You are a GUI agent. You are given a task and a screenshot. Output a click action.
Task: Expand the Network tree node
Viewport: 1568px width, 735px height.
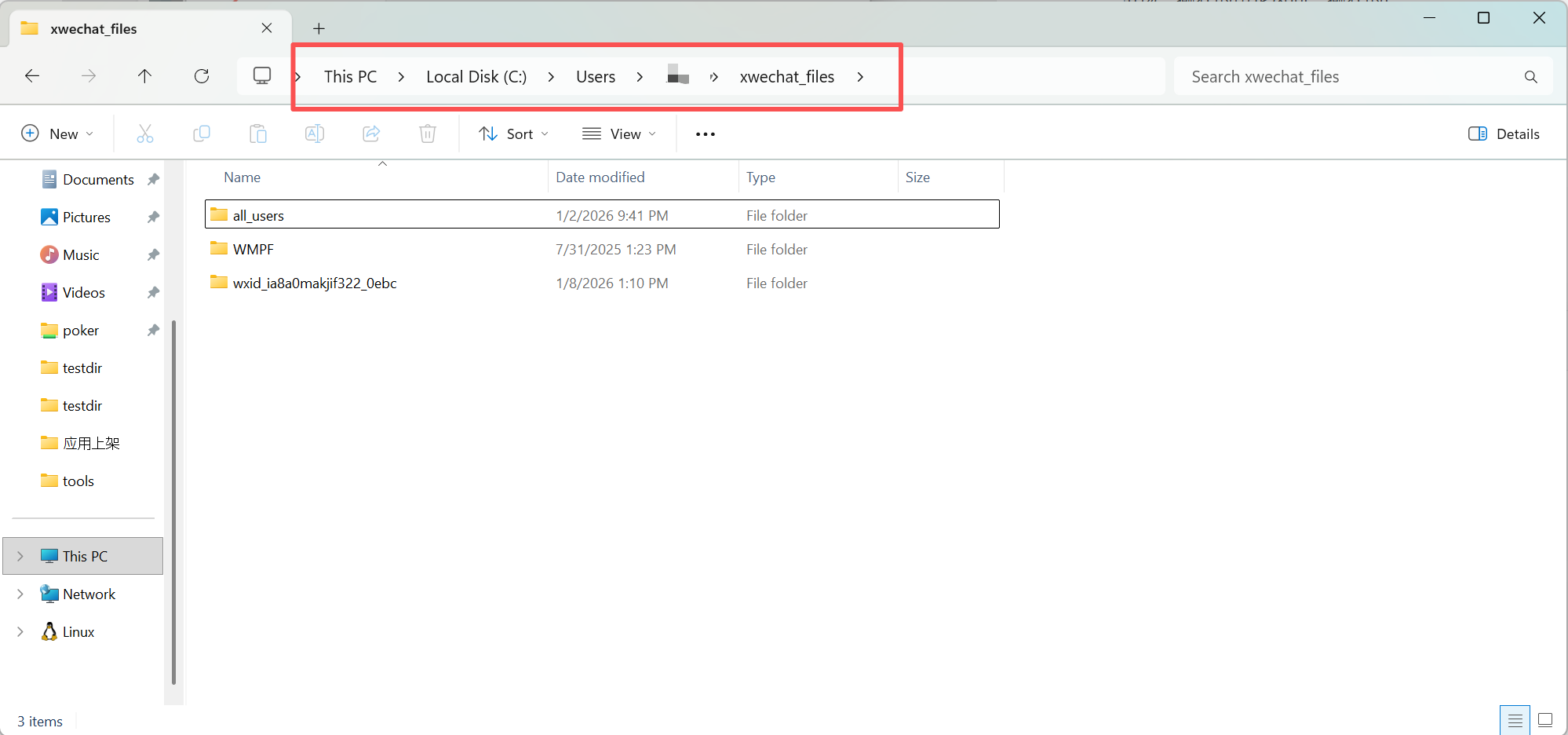(x=20, y=594)
